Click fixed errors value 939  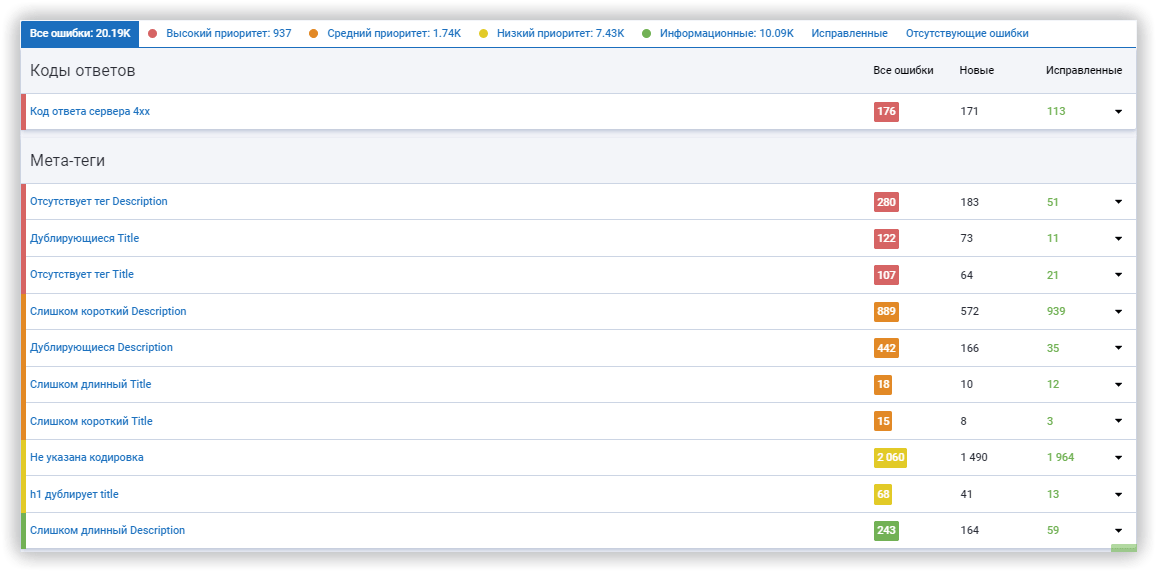[1056, 311]
